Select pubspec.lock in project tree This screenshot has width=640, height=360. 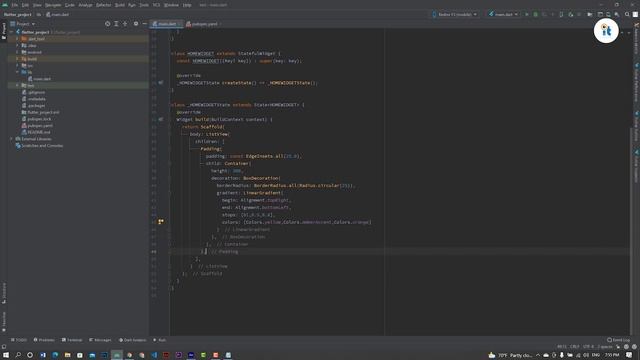36,119
